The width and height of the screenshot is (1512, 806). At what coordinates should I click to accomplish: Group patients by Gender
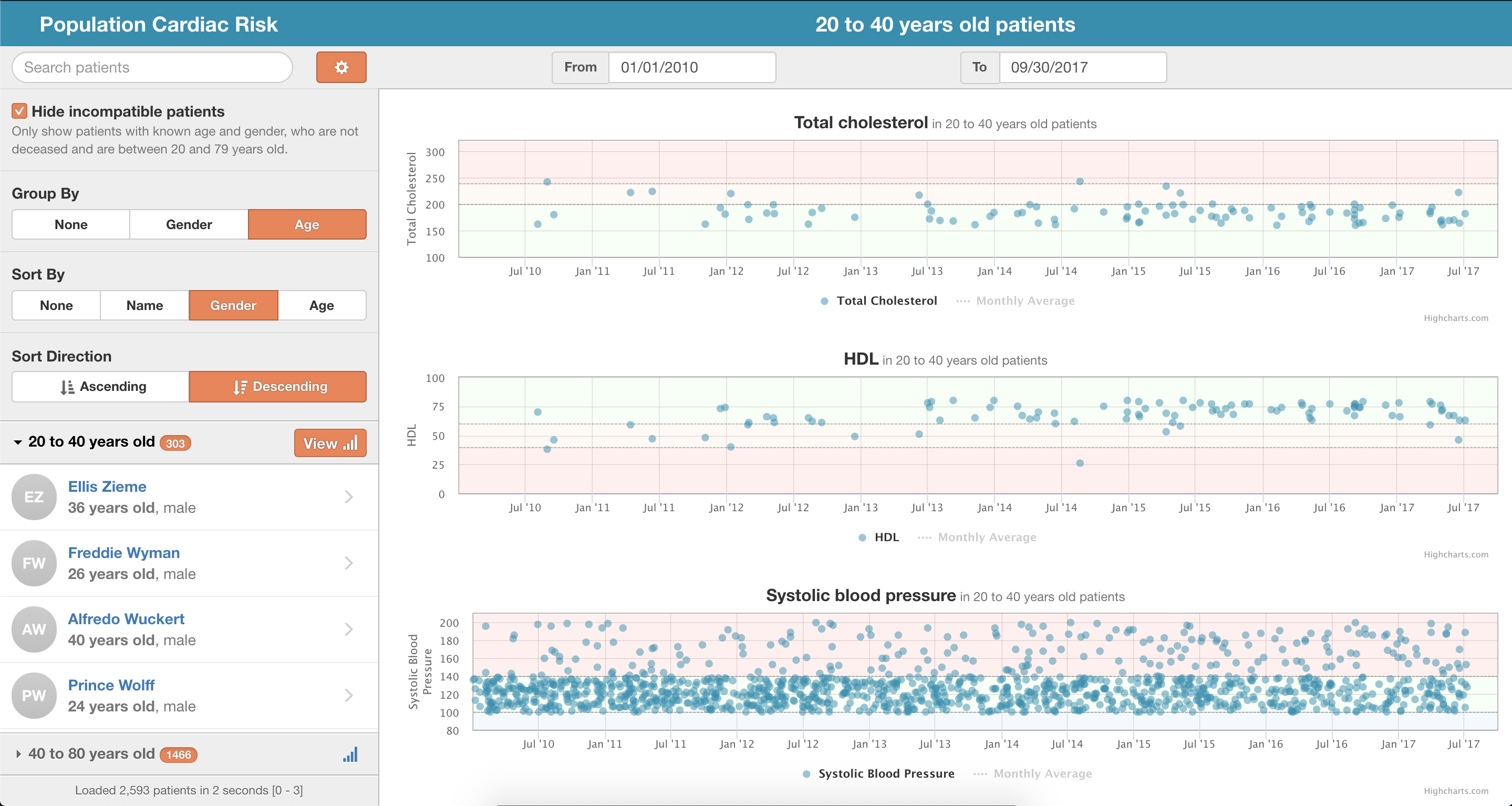(x=189, y=224)
